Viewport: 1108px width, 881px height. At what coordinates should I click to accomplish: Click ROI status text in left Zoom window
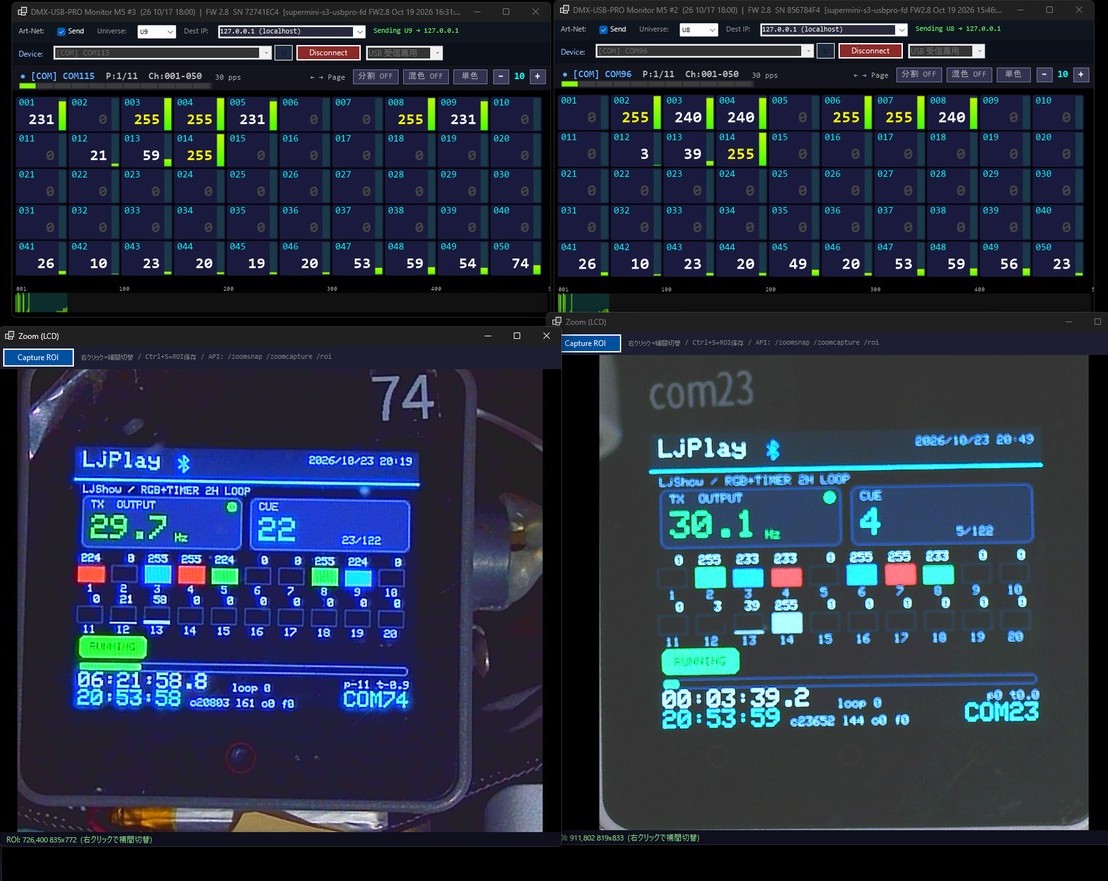coord(79,840)
